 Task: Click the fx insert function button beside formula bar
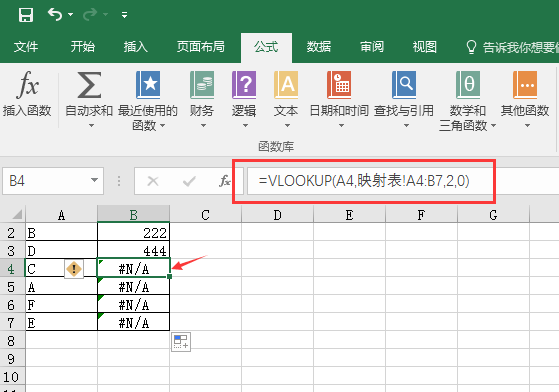pos(225,181)
